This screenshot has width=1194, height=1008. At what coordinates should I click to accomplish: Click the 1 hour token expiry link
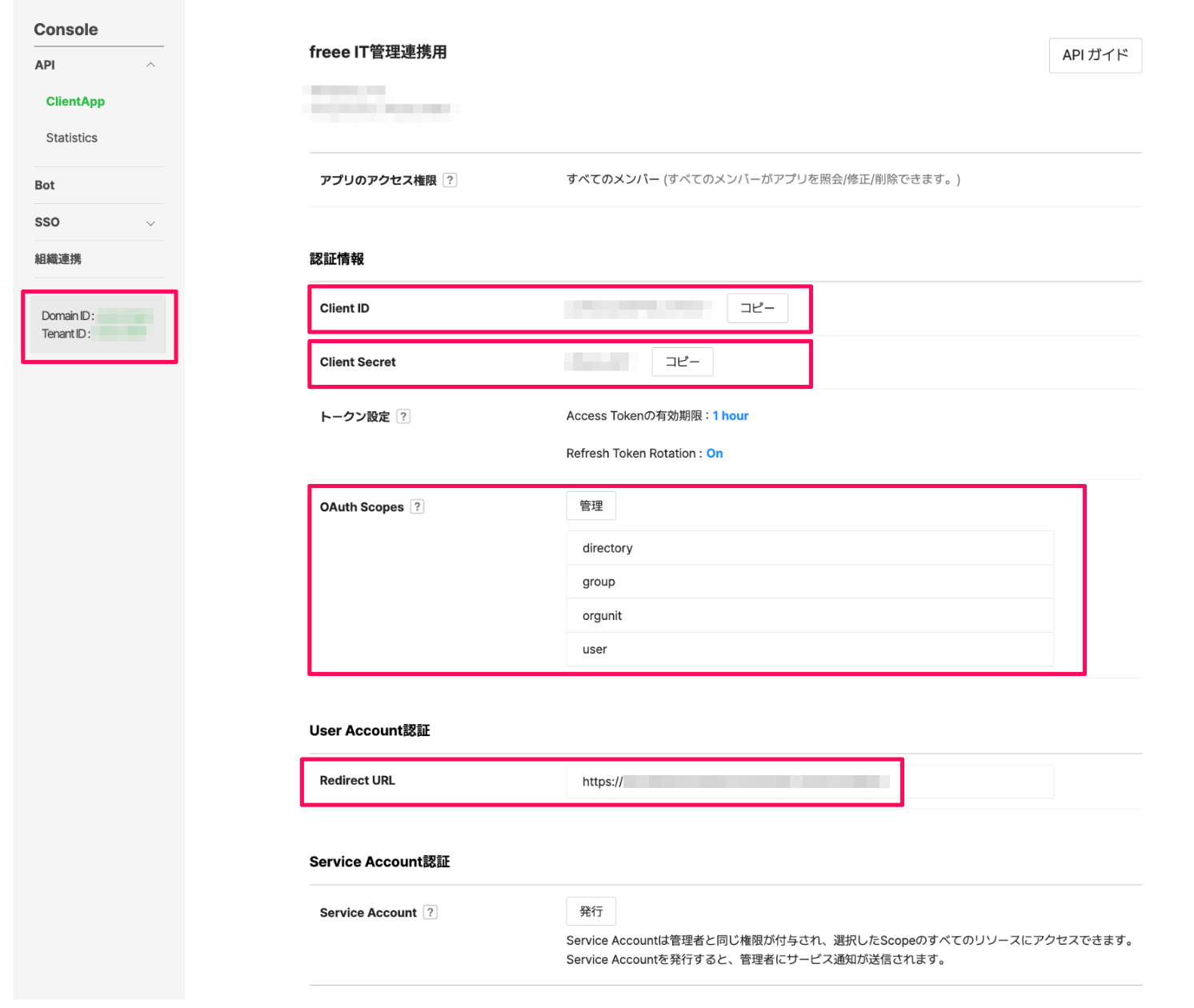731,416
